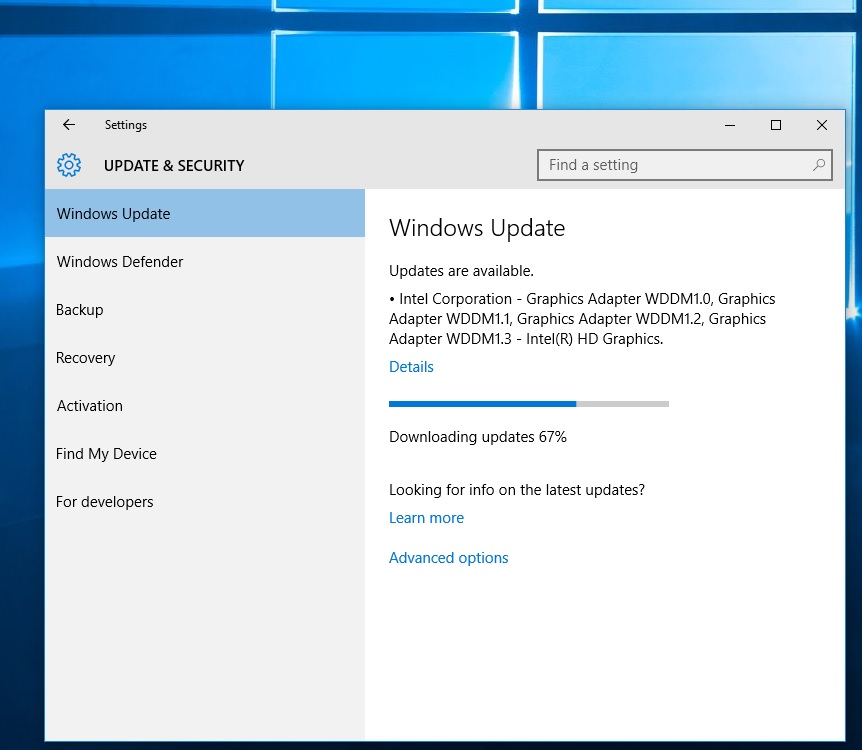Click the Intel Corporation graphics update description

(582, 319)
